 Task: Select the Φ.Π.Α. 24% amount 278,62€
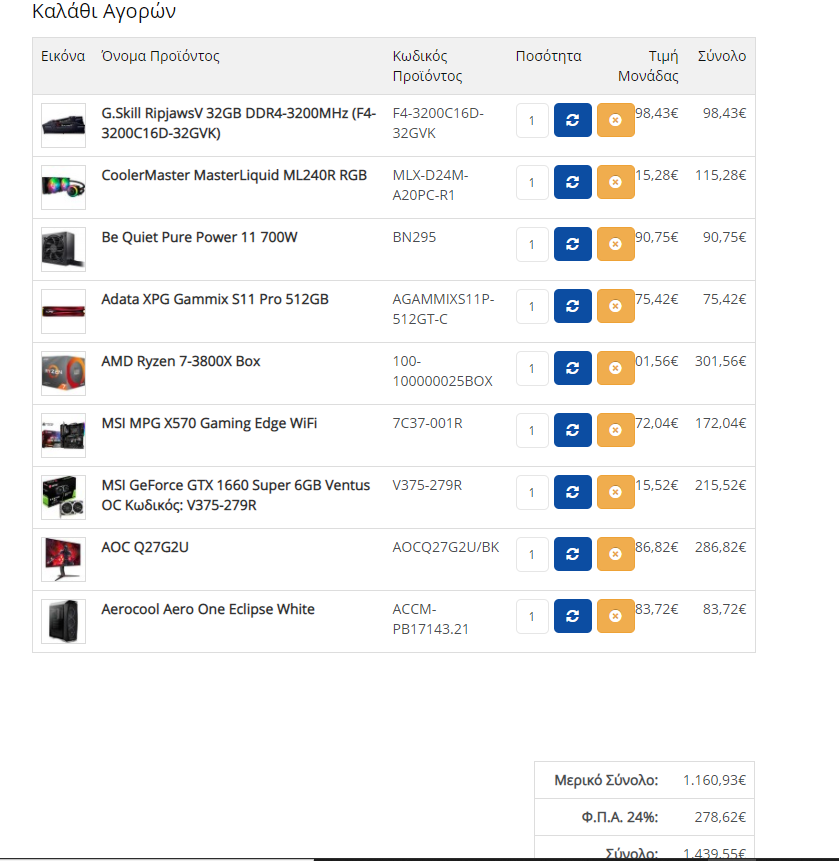[x=720, y=818]
